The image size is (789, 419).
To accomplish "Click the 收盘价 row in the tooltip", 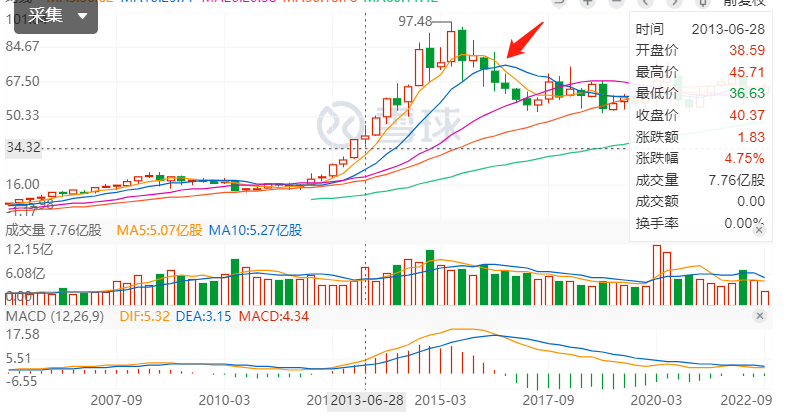I will click(700, 114).
